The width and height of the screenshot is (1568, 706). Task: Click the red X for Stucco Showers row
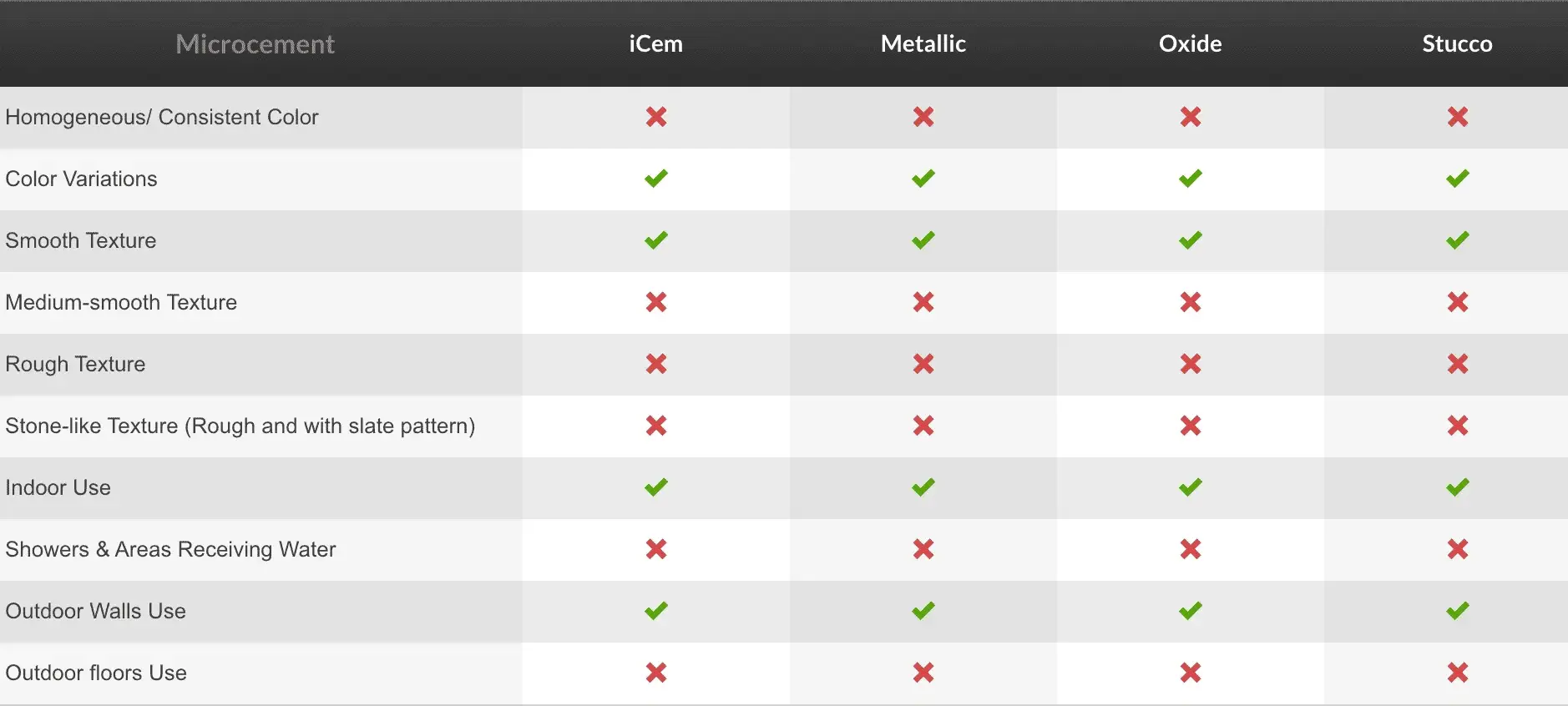point(1458,549)
